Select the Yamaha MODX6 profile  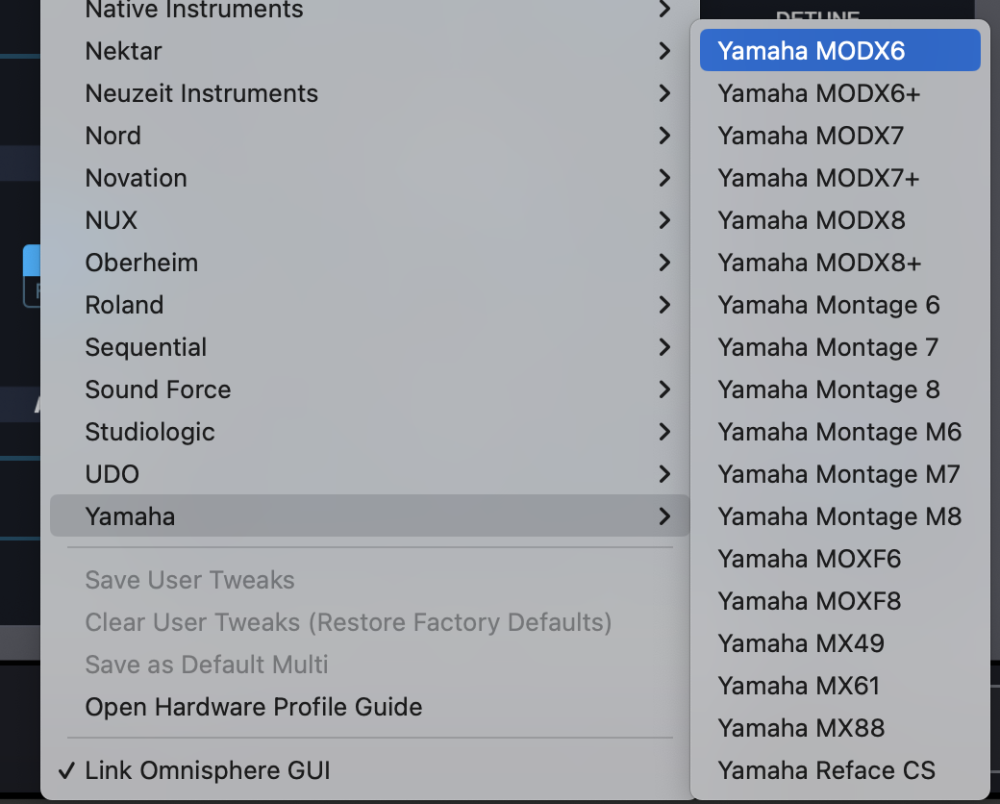point(811,51)
